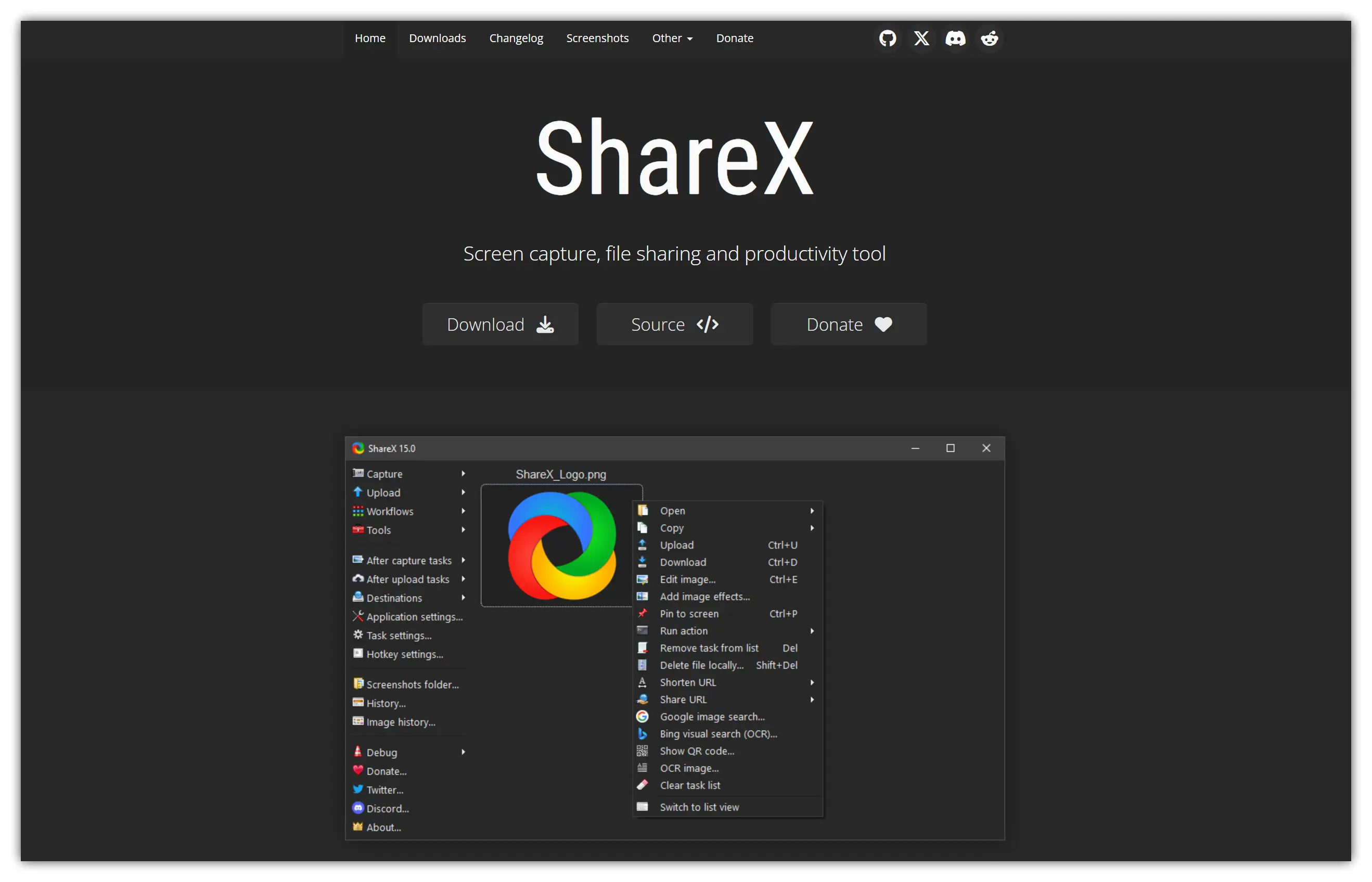Open the X (Twitter) icon link
Image resolution: width=1372 pixels, height=882 pixels.
tap(921, 38)
